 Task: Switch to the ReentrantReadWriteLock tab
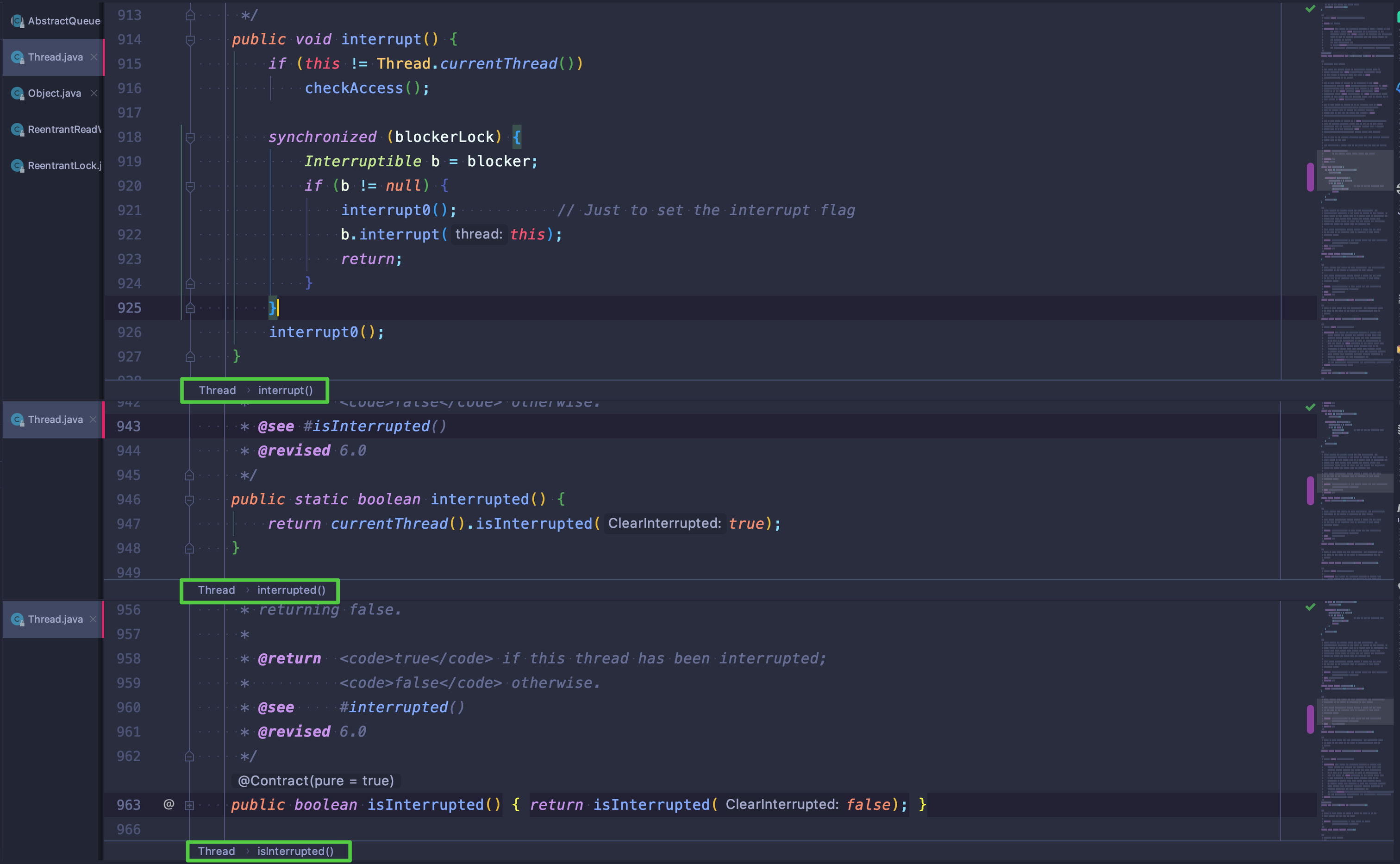coord(64,130)
